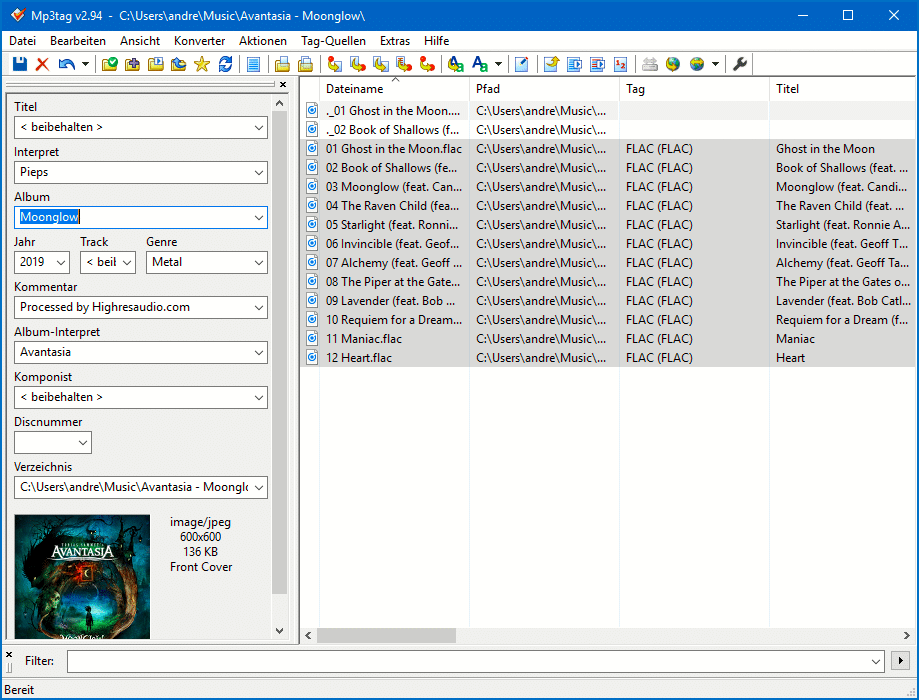Viewport: 919px width, 700px height.
Task: Open extended tags via the pencil-page icon
Action: 522,64
